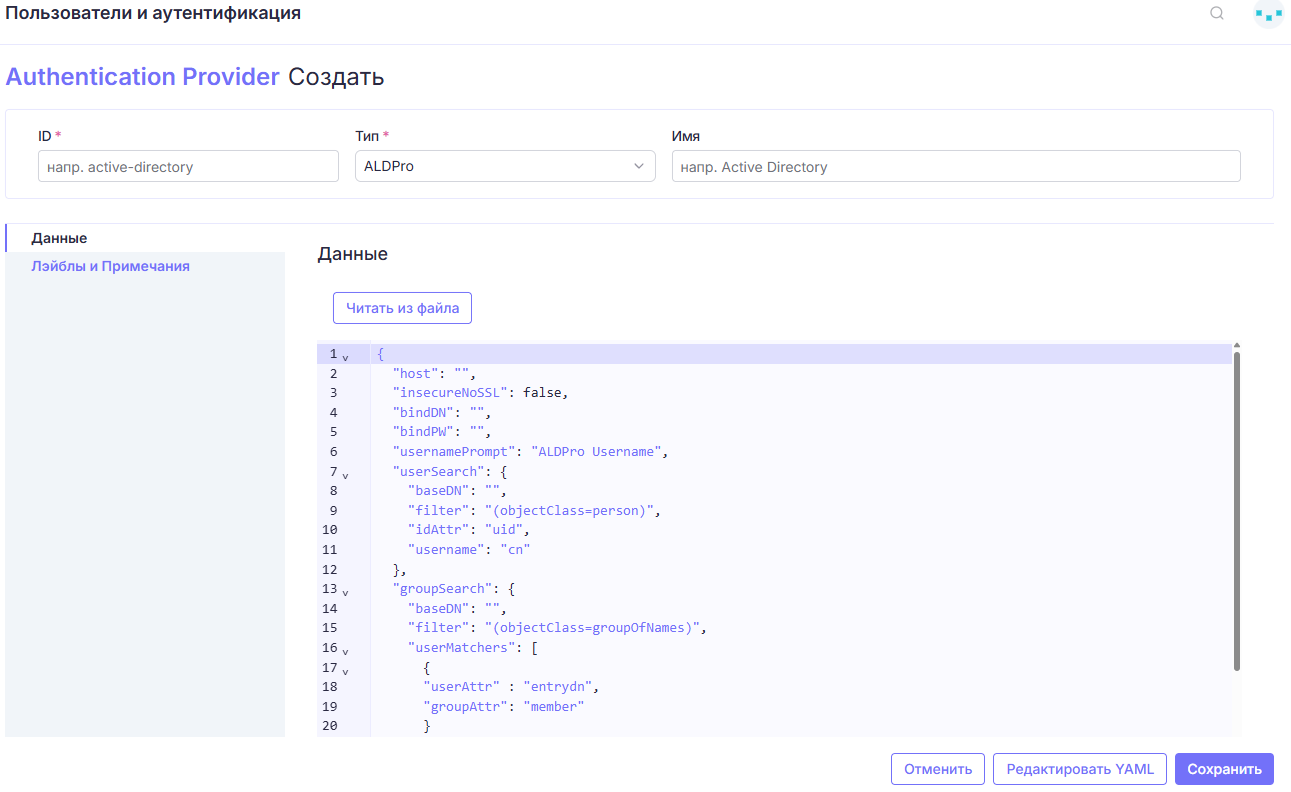Click the Пользователи и аутентификация header title
Viewport: 1291px width, 792px height.
pyautogui.click(x=153, y=14)
